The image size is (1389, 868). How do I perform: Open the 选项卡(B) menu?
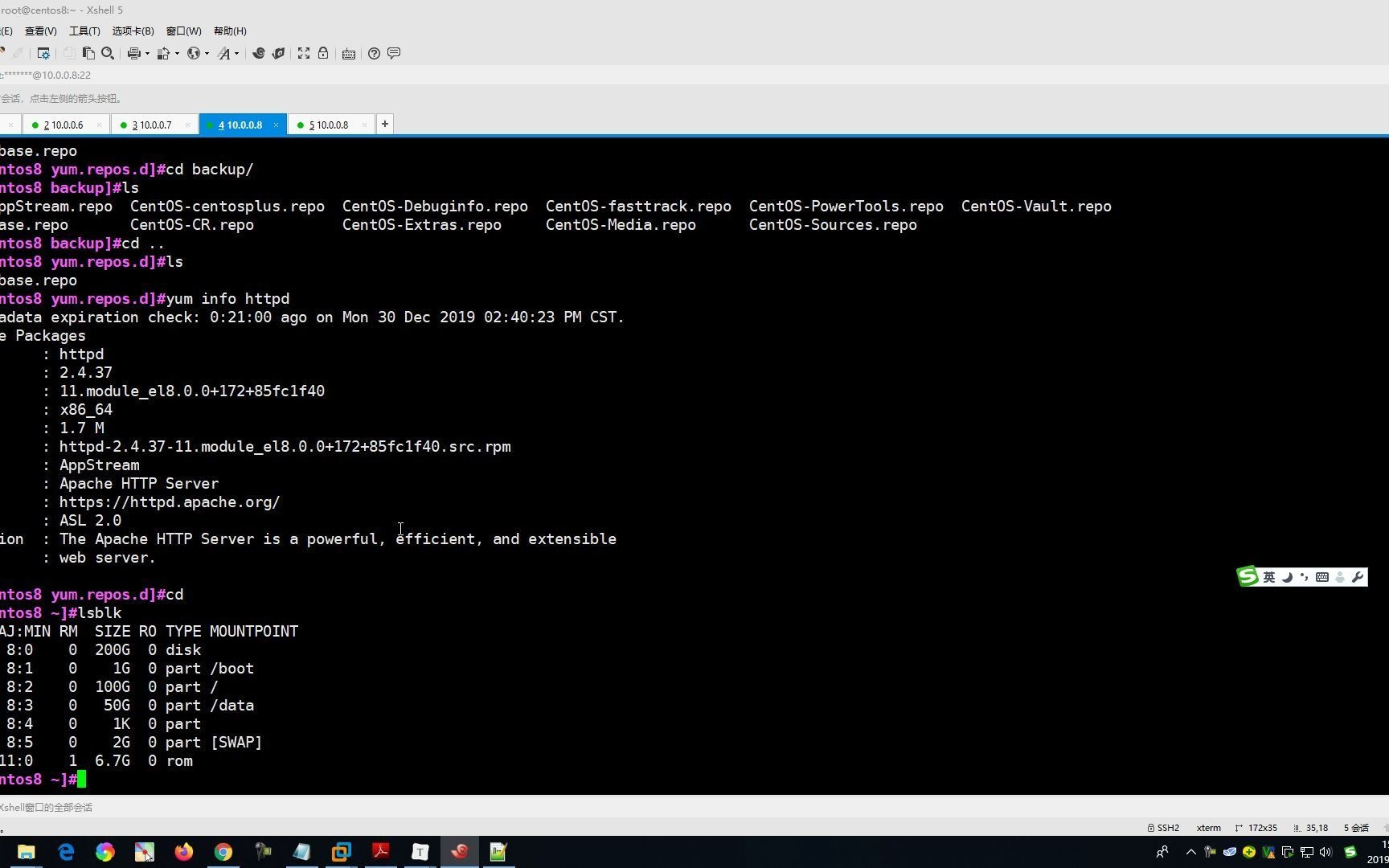[133, 31]
